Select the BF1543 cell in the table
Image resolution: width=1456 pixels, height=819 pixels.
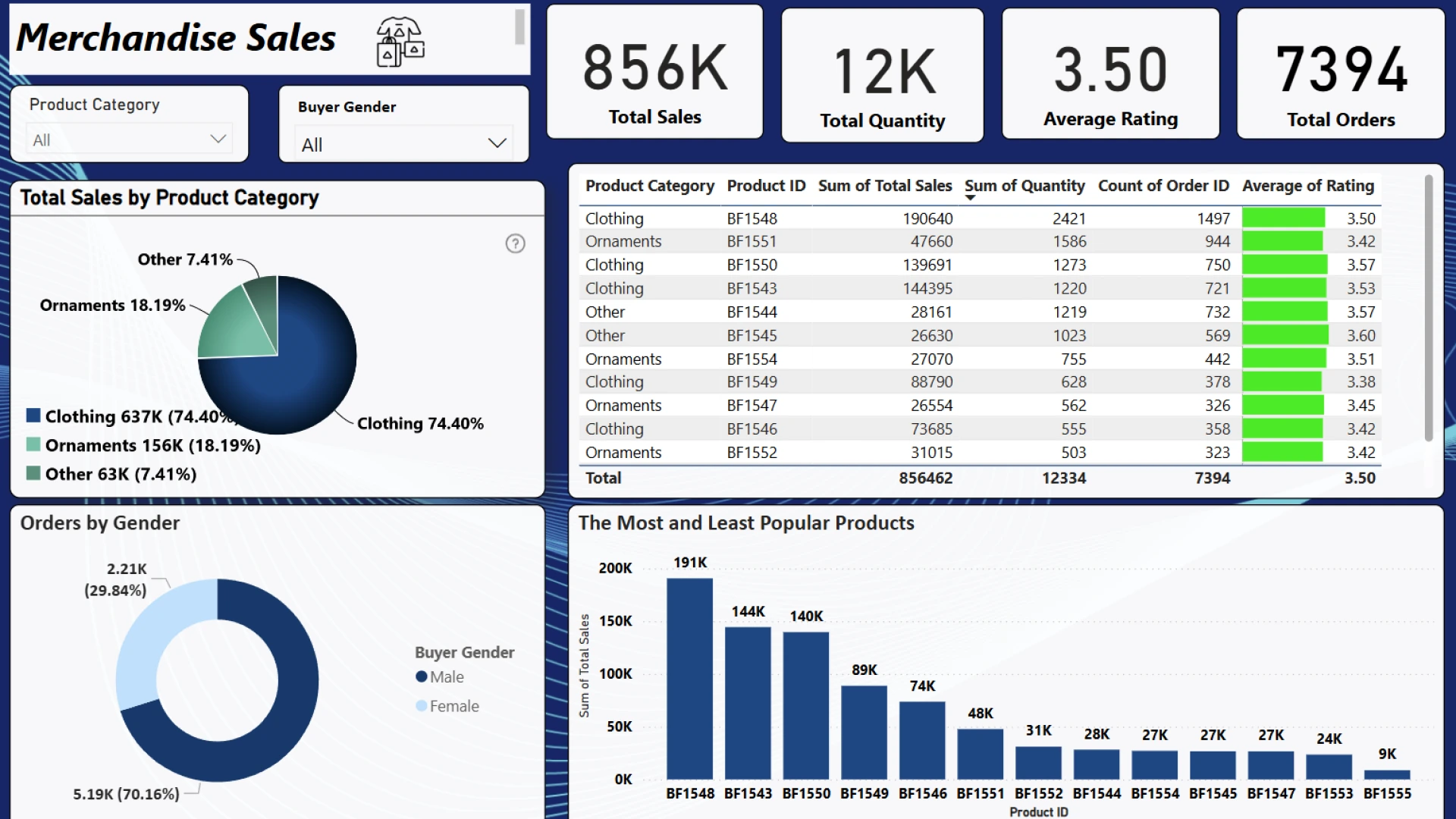click(x=752, y=288)
